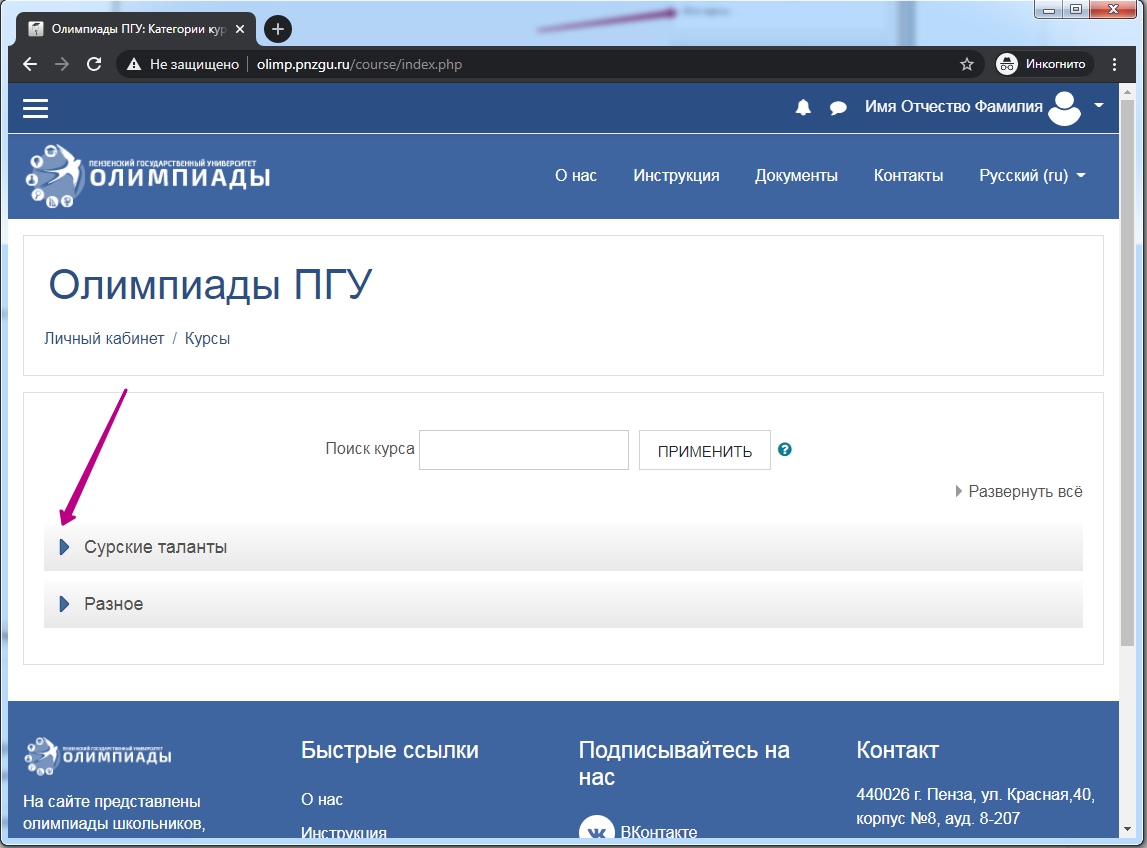Open notifications bell
This screenshot has height=848, width=1147.
click(x=803, y=108)
